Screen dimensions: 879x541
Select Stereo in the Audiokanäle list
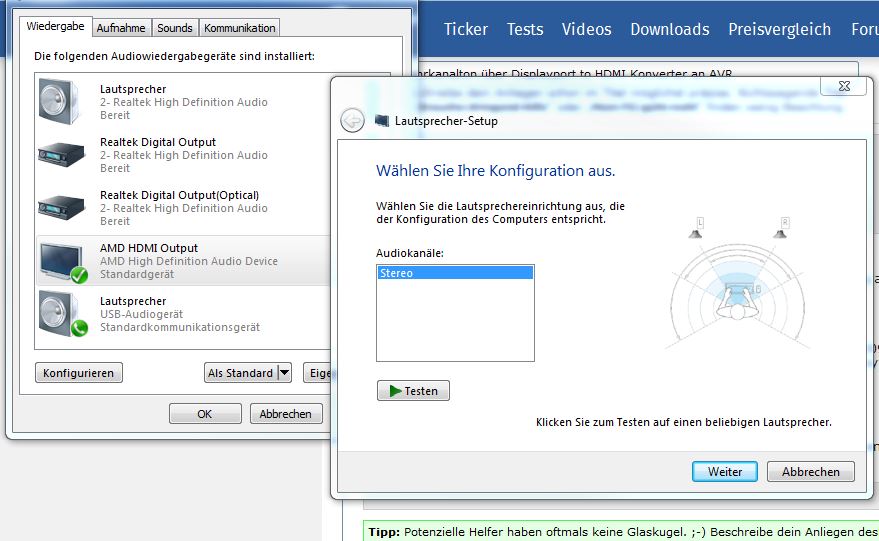(x=455, y=273)
